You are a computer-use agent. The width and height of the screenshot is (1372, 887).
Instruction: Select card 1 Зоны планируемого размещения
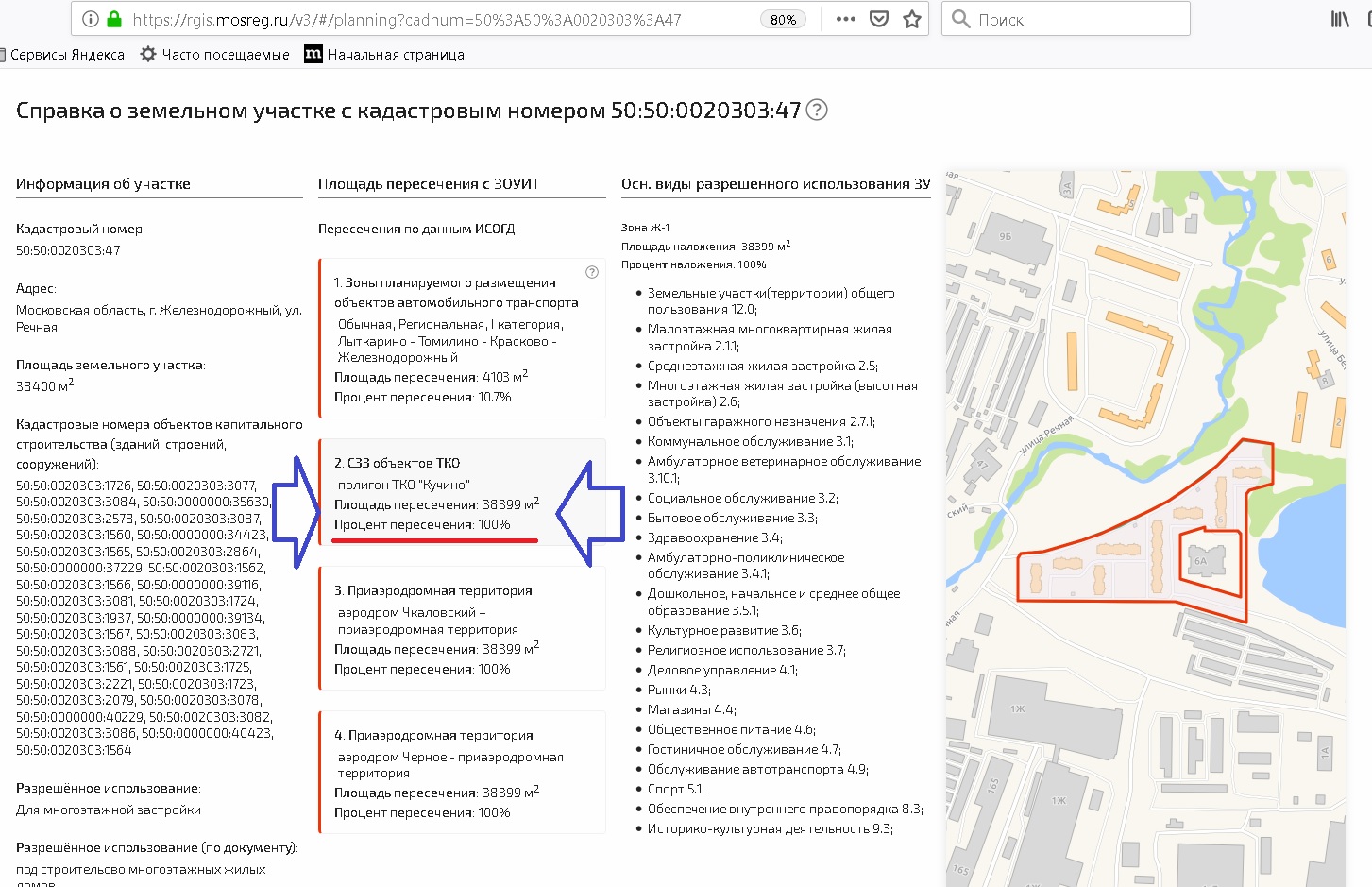point(463,338)
